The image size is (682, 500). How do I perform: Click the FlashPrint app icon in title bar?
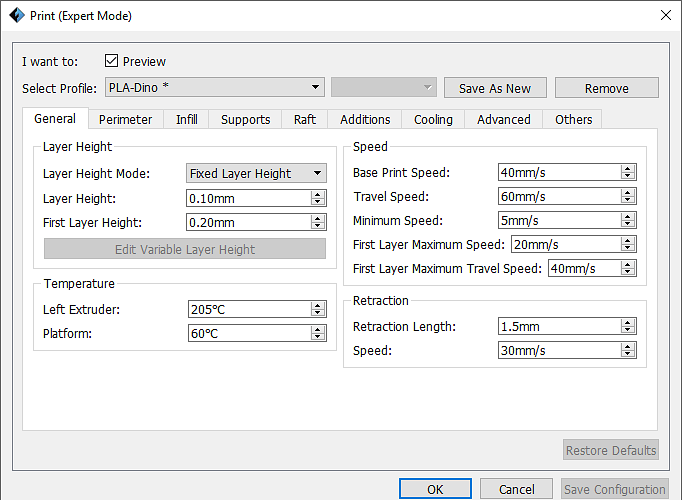tap(17, 15)
